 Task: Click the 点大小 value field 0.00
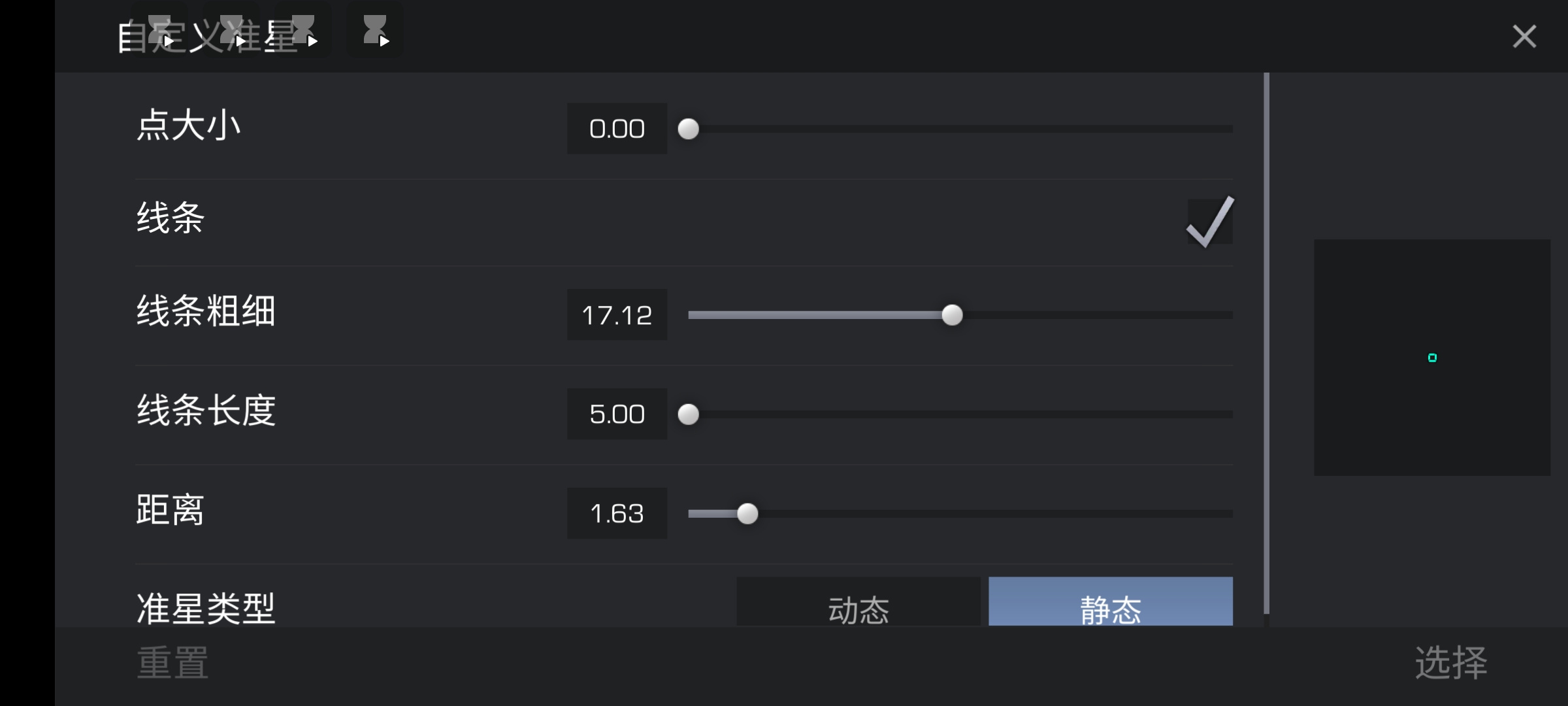click(x=617, y=129)
